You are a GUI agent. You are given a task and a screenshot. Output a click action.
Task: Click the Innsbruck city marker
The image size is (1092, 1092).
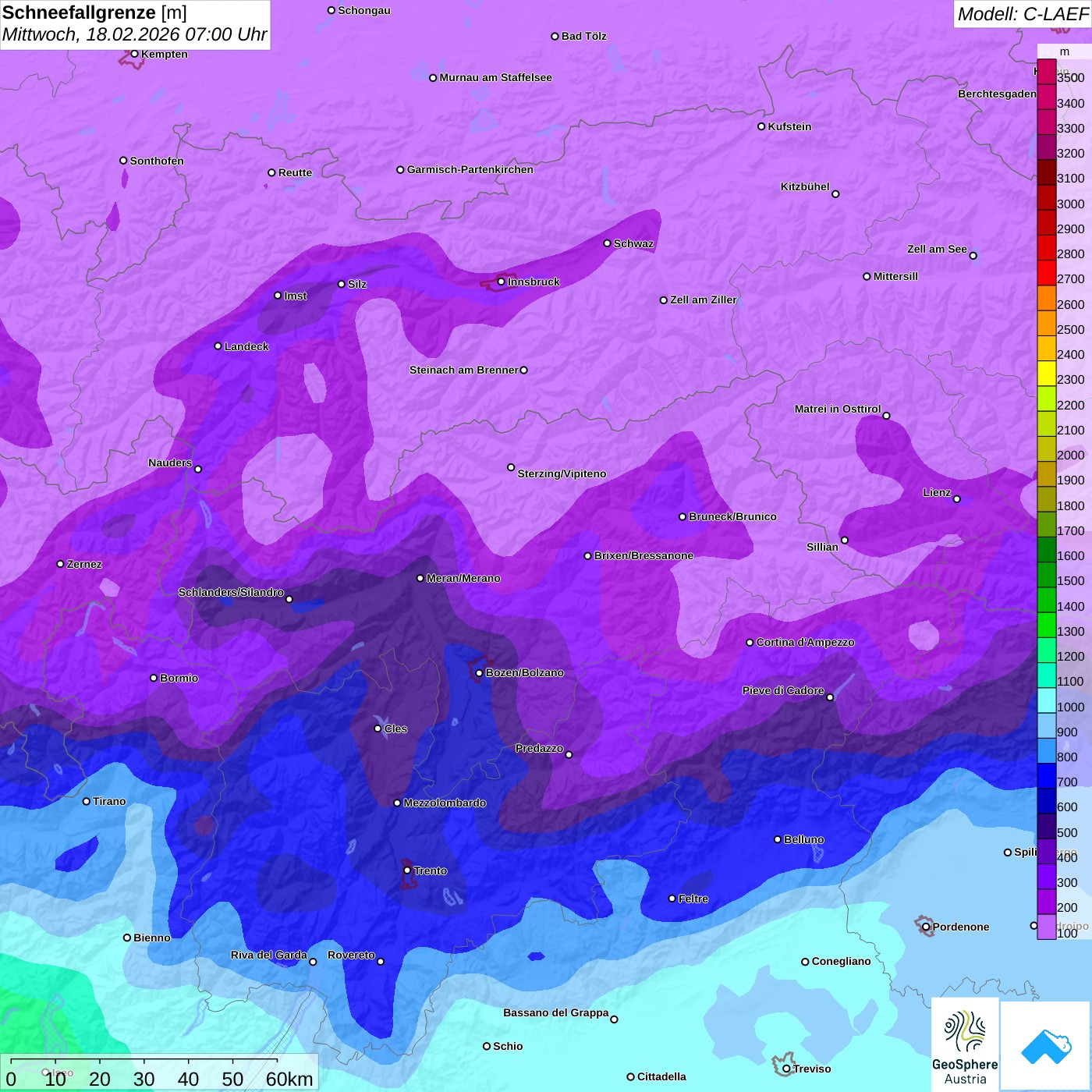pos(501,282)
